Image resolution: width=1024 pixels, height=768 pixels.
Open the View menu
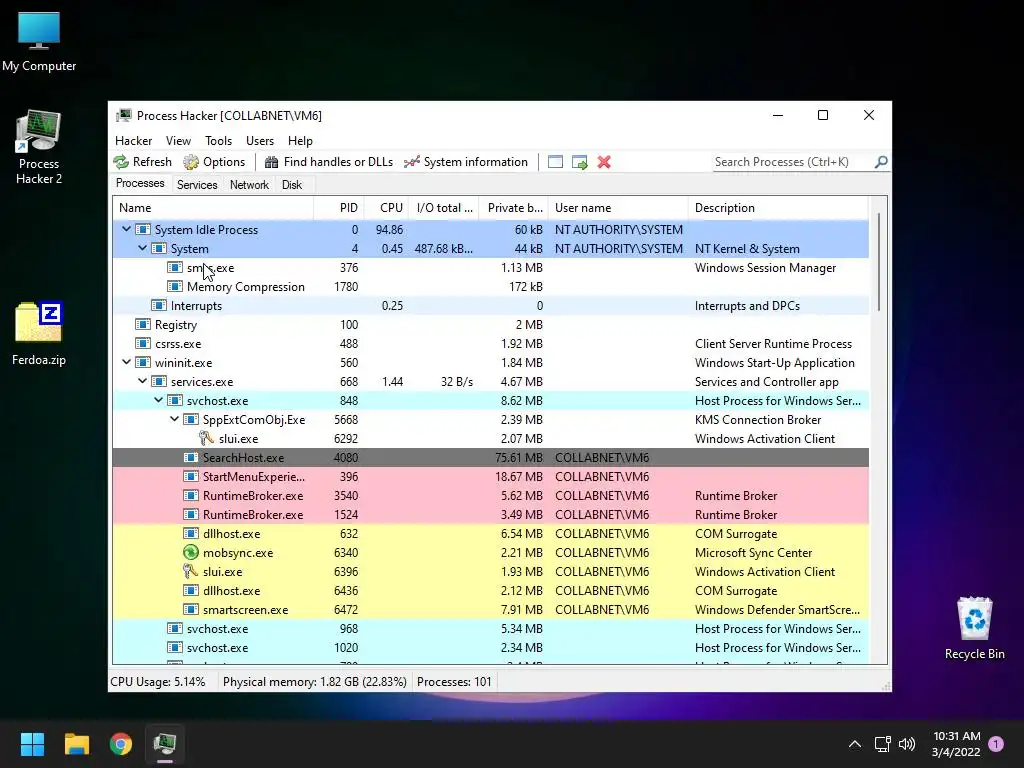tap(178, 140)
